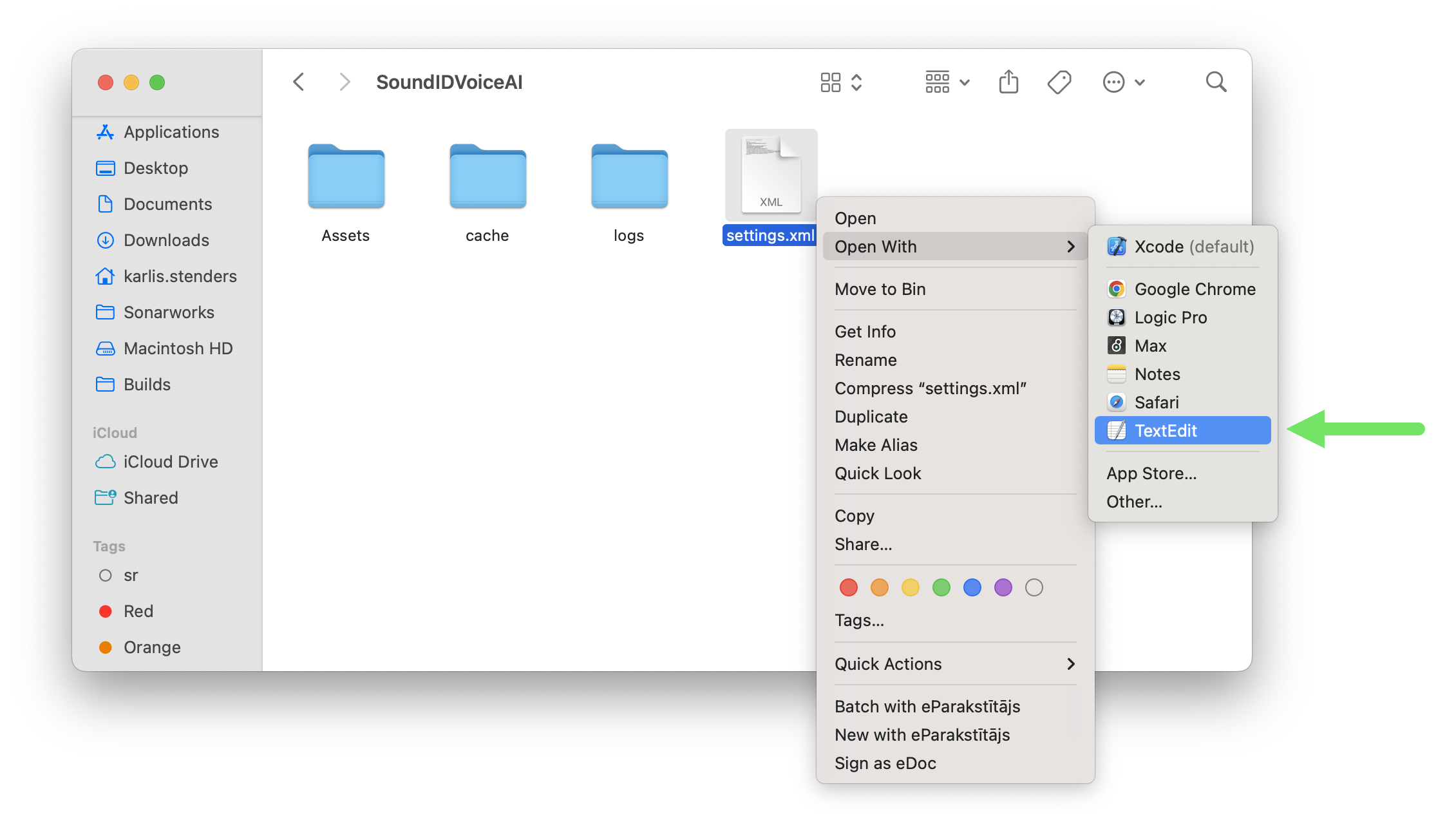The width and height of the screenshot is (1456, 818).
Task: Open the More actions ellipsis menu
Action: 1124,82
